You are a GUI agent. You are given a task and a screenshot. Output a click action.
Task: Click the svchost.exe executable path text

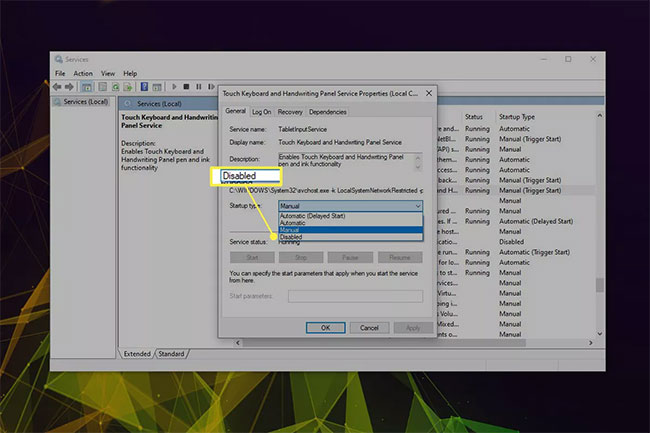(326, 191)
